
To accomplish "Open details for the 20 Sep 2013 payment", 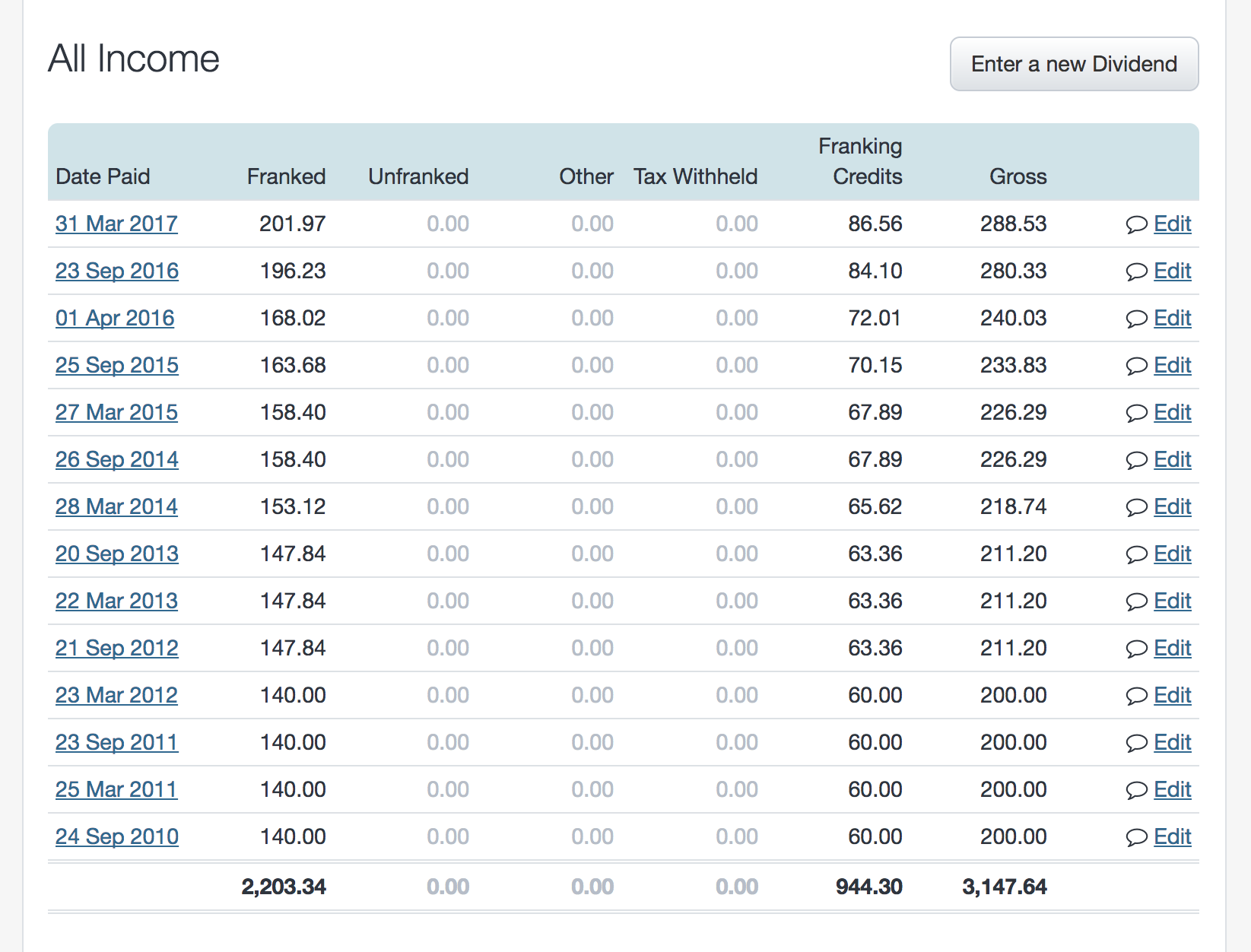I will [116, 554].
